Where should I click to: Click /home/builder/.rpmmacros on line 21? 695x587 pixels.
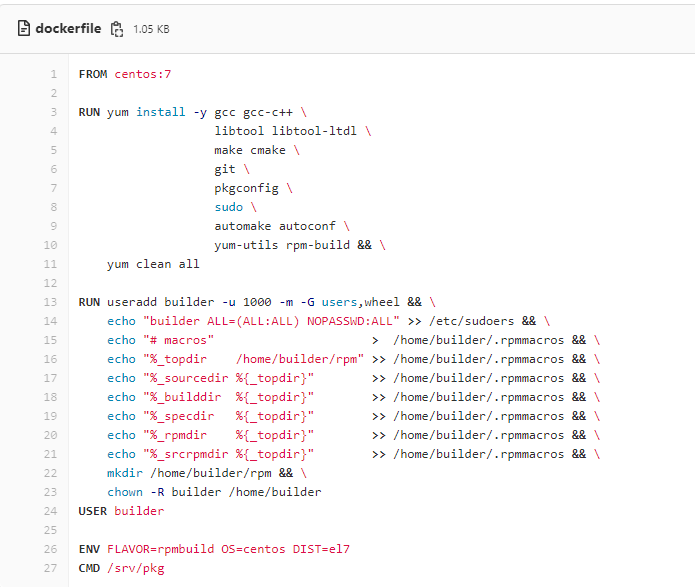479,454
